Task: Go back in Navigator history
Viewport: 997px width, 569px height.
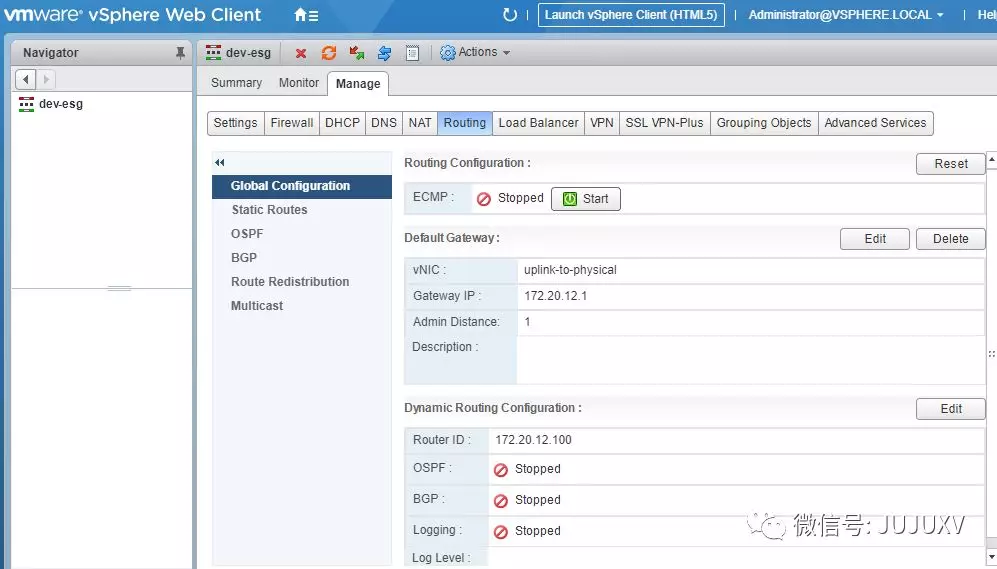Action: pyautogui.click(x=25, y=79)
